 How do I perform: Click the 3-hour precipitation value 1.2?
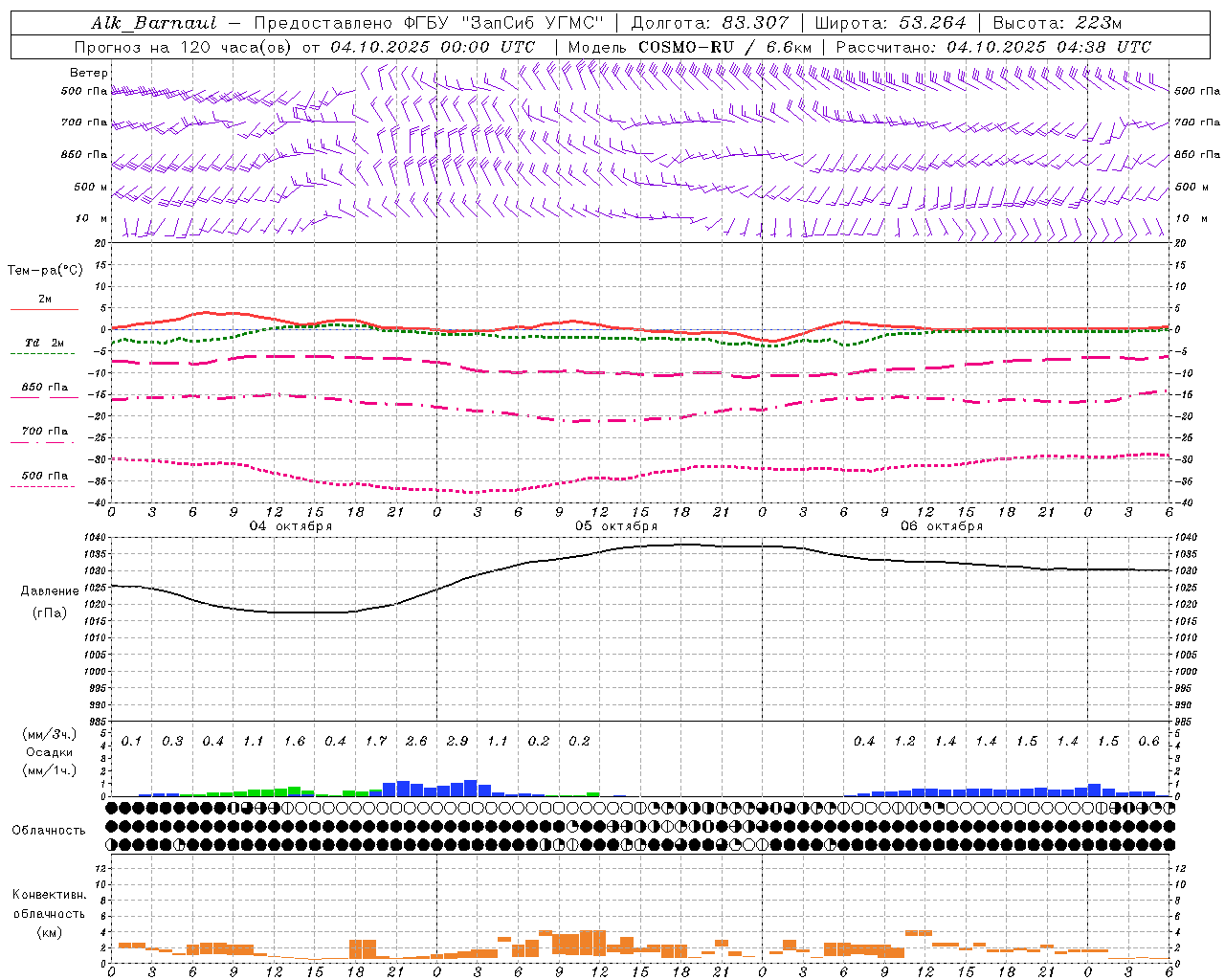coord(904,742)
